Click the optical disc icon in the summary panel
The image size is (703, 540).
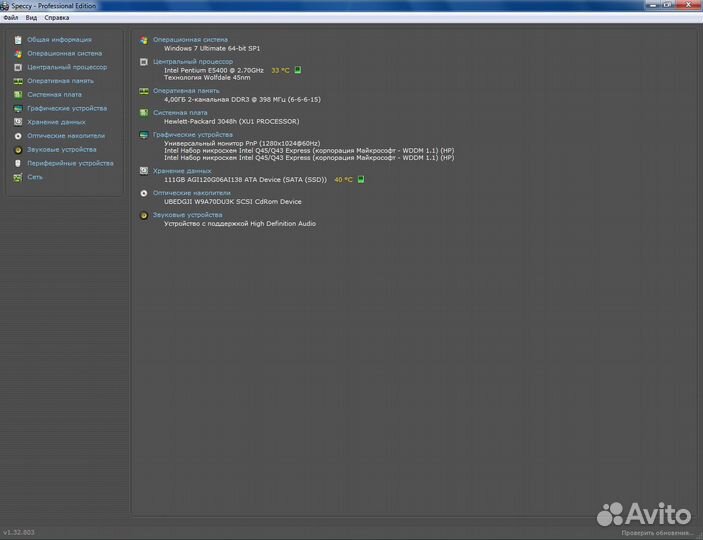(144, 193)
